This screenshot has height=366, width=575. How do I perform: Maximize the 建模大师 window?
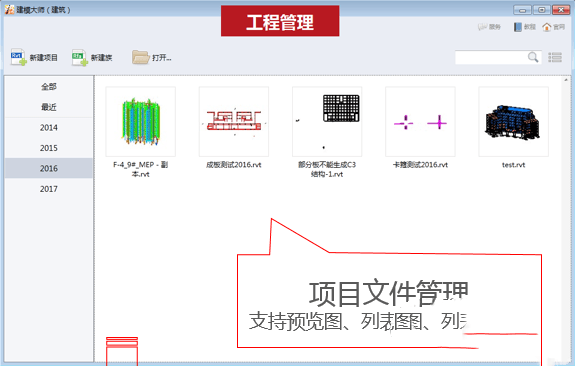tap(542, 10)
